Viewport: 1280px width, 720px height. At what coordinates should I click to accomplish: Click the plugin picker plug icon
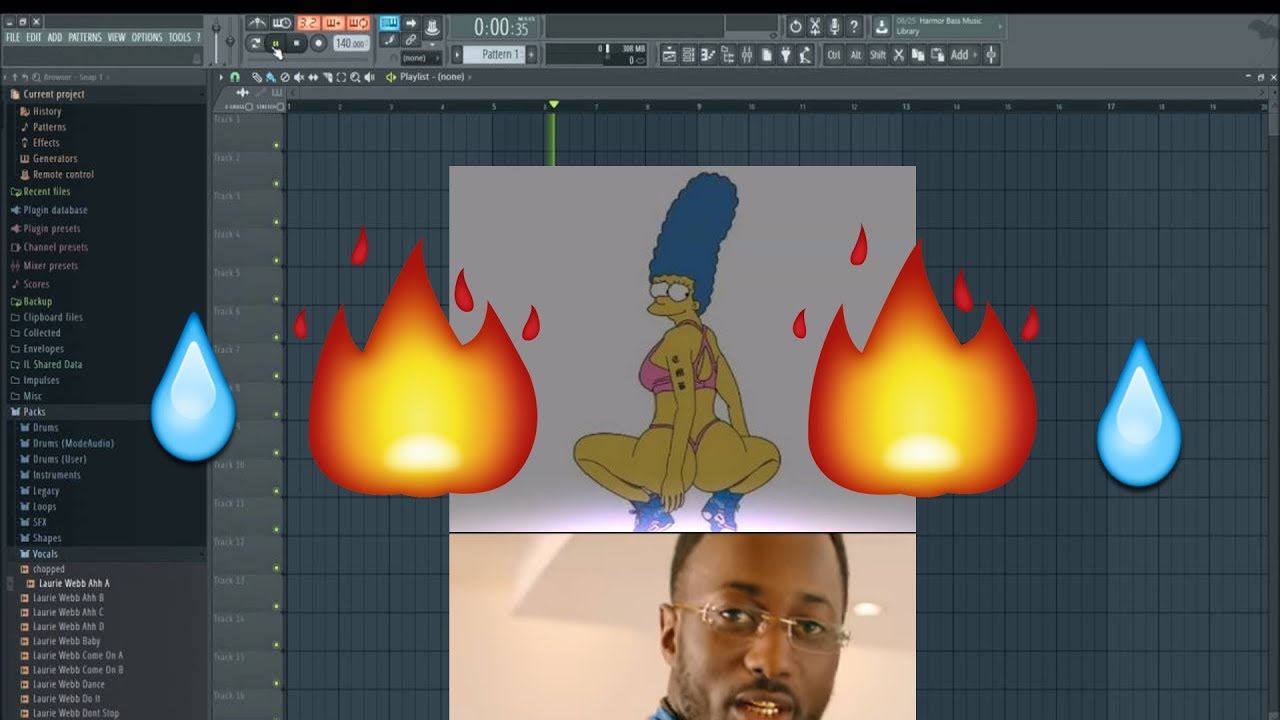click(785, 55)
